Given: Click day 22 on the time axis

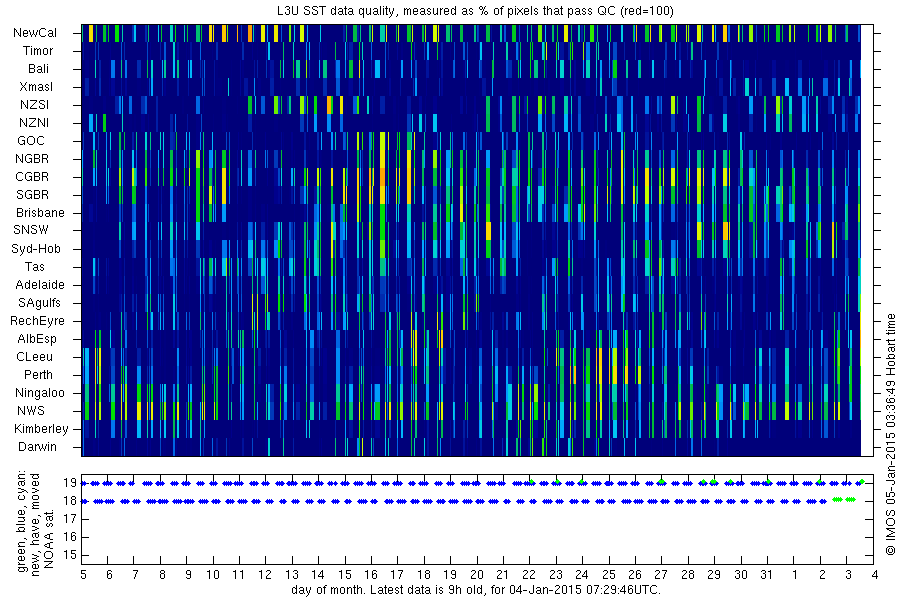Looking at the screenshot, I should (529, 574).
